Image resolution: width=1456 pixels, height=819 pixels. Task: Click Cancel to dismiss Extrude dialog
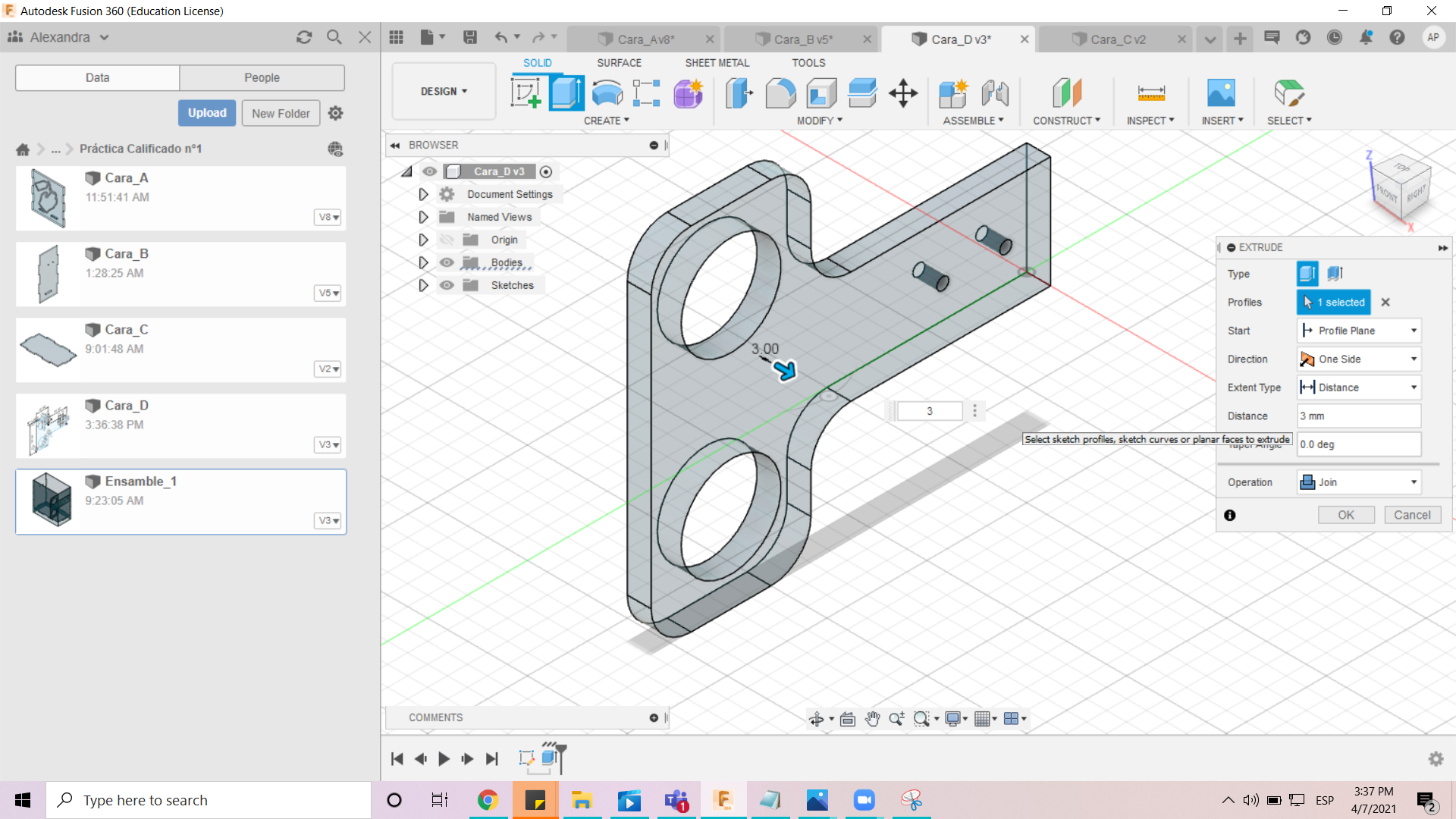(x=1412, y=514)
